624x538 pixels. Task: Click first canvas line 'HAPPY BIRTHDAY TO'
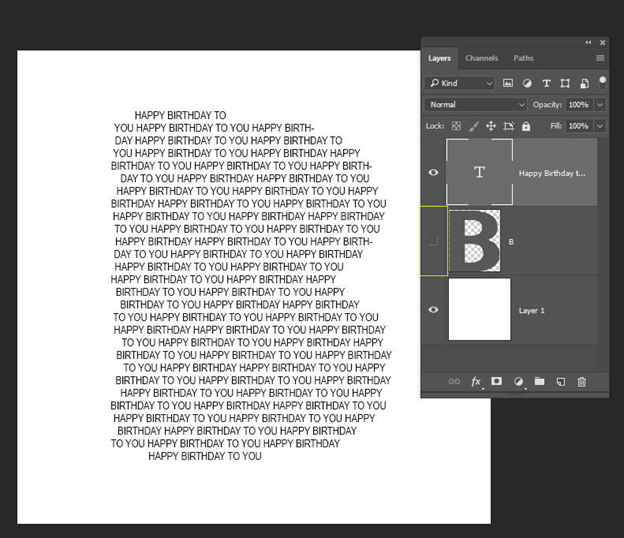coord(180,115)
